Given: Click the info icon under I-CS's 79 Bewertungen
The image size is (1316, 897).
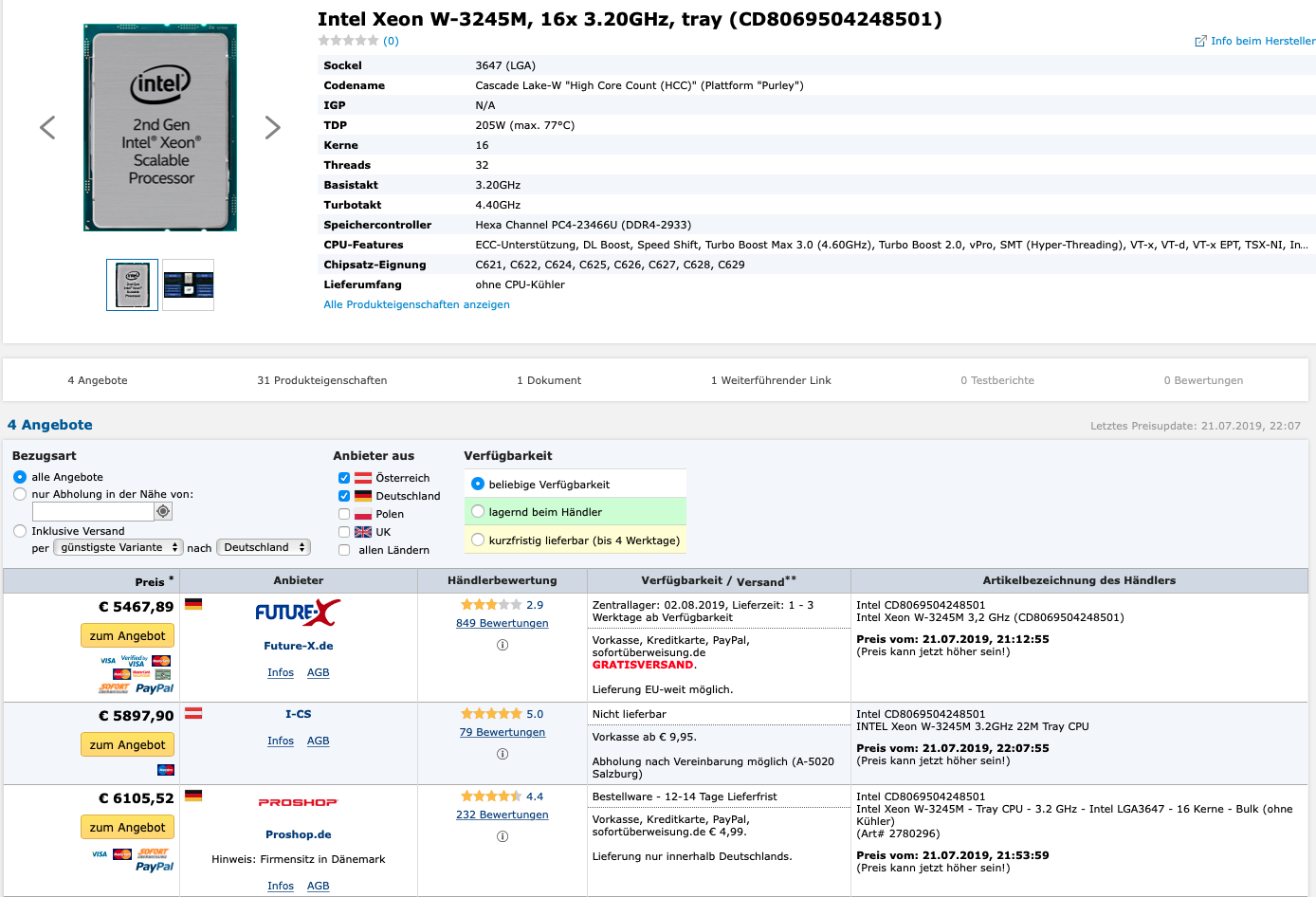Looking at the screenshot, I should pyautogui.click(x=503, y=754).
